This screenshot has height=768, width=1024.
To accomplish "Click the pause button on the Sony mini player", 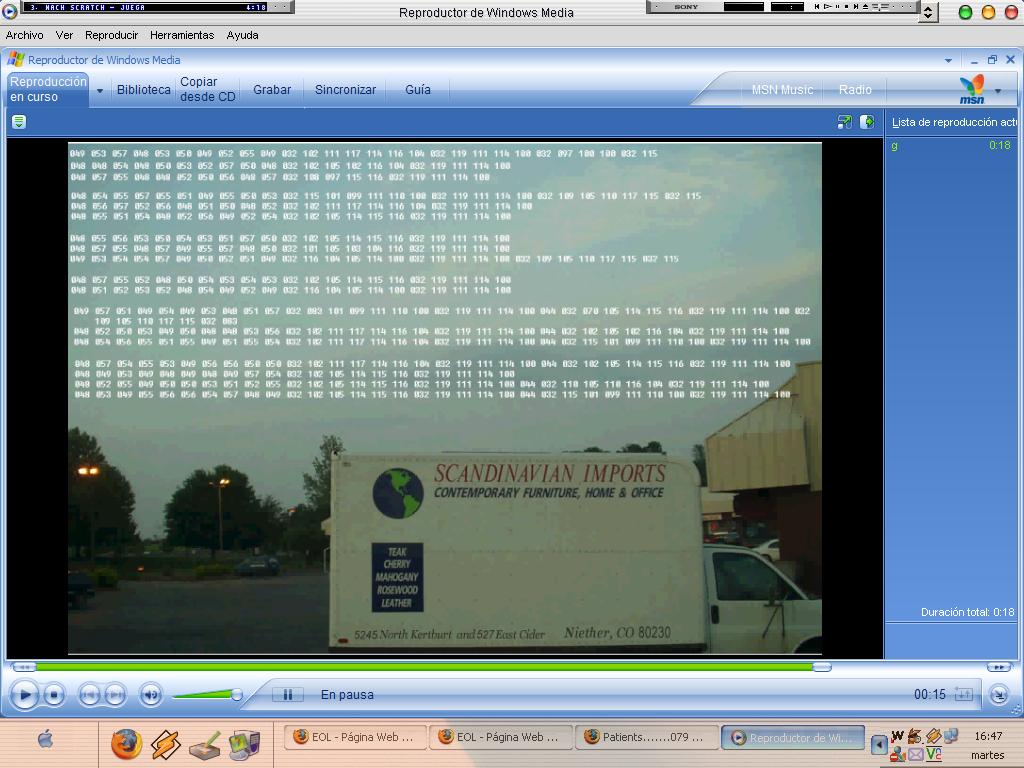I will (837, 7).
